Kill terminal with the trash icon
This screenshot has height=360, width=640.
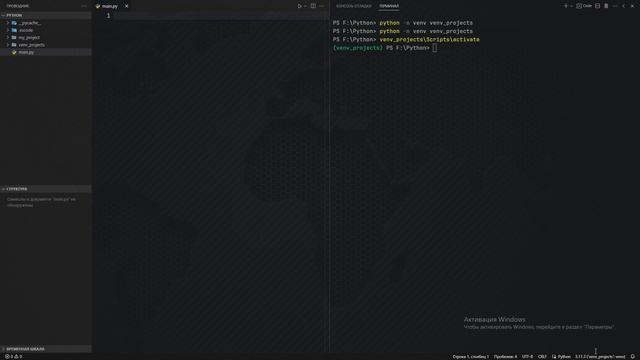click(606, 6)
